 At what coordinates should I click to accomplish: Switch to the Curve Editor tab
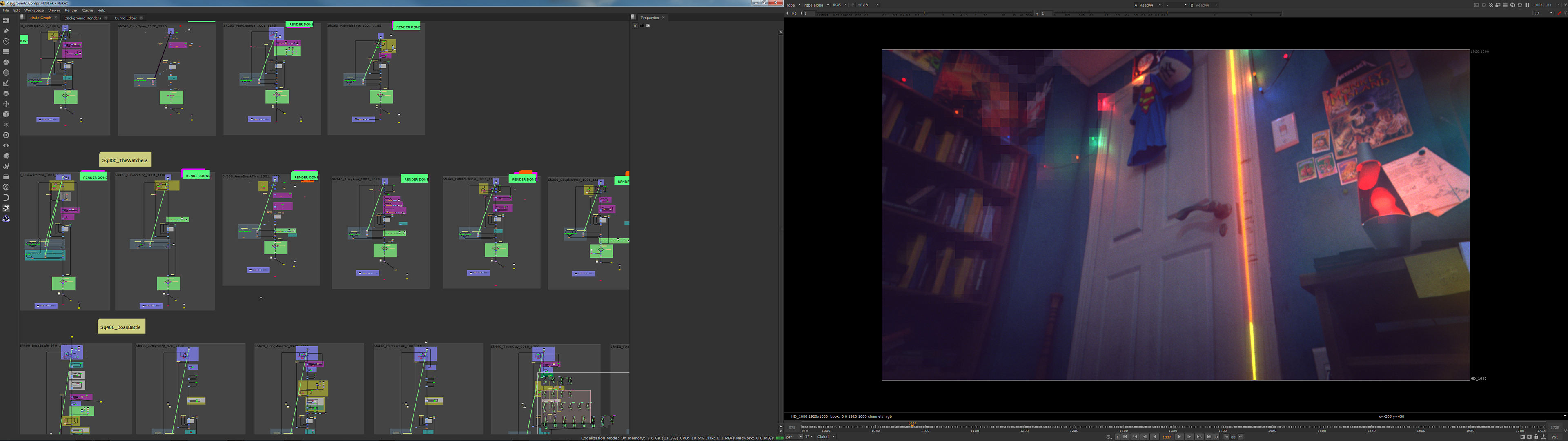(x=125, y=18)
